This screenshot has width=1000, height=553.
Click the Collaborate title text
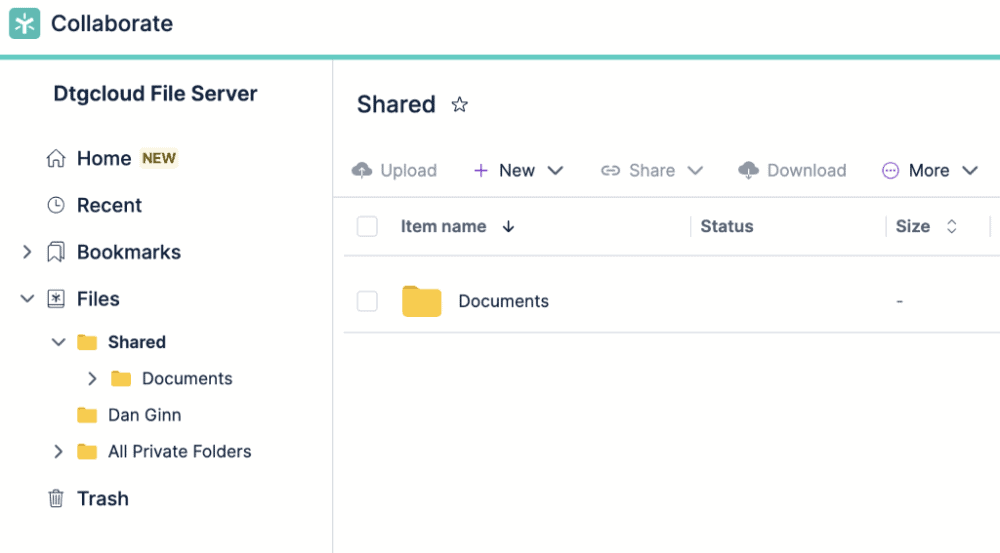coord(112,24)
